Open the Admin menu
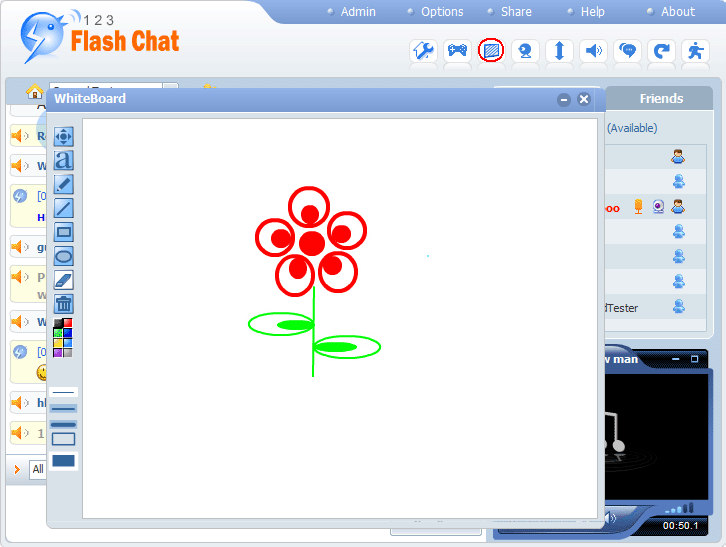 point(358,12)
